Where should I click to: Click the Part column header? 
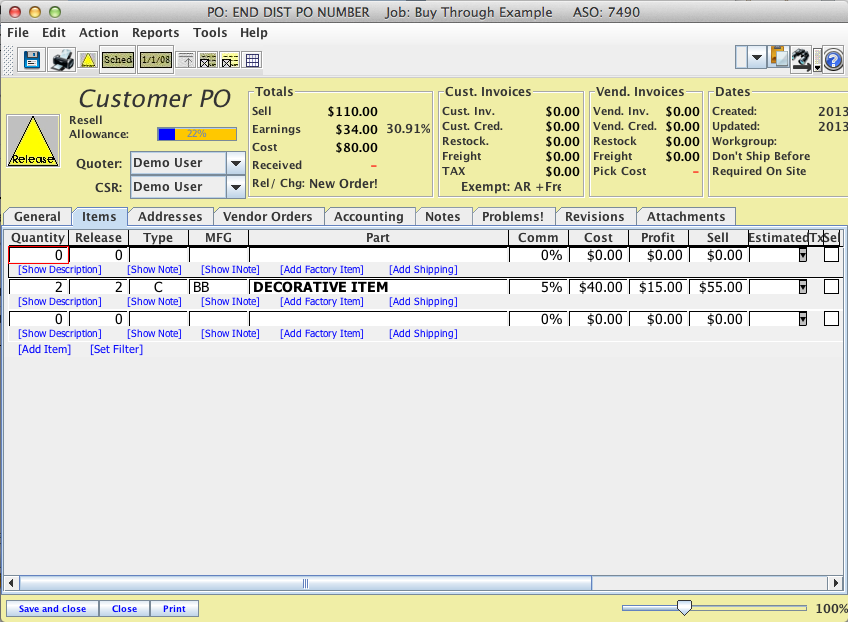(378, 237)
